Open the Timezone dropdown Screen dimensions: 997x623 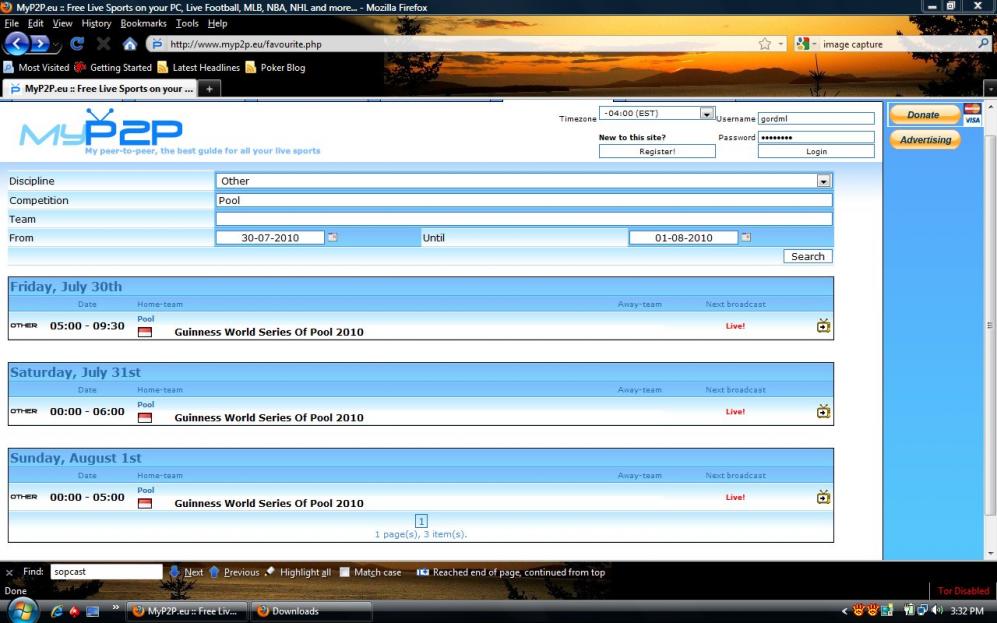[707, 114]
